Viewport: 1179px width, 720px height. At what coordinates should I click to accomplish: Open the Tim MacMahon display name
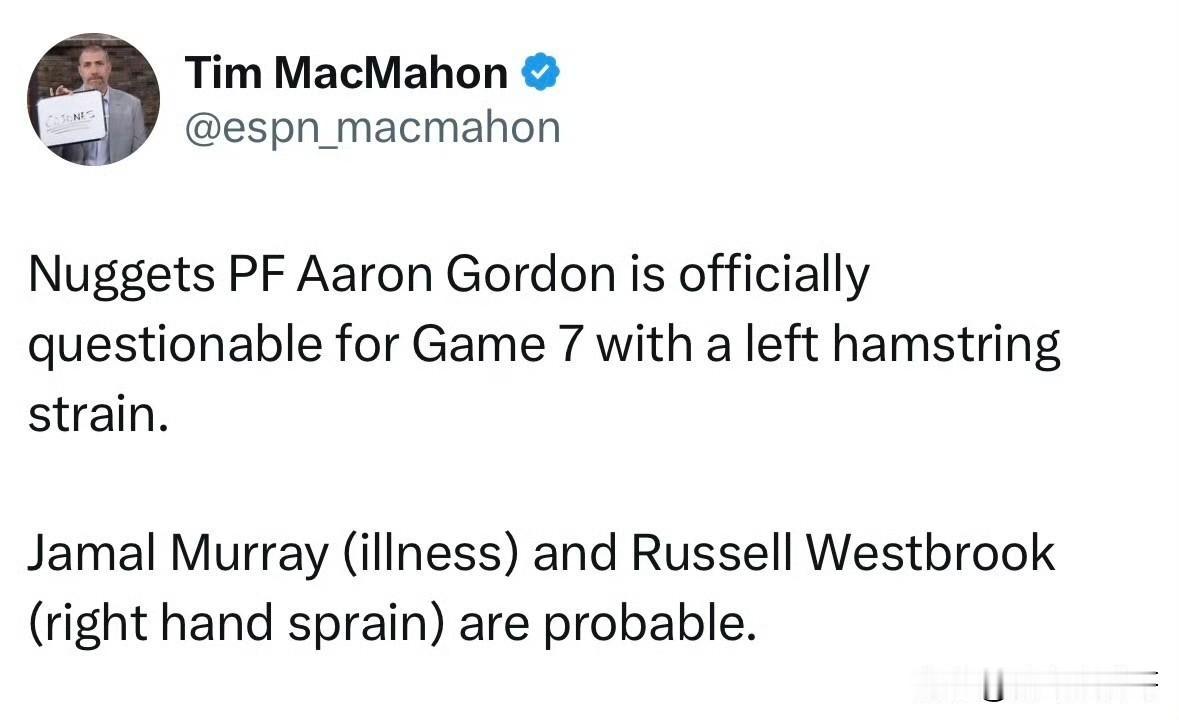tap(346, 72)
